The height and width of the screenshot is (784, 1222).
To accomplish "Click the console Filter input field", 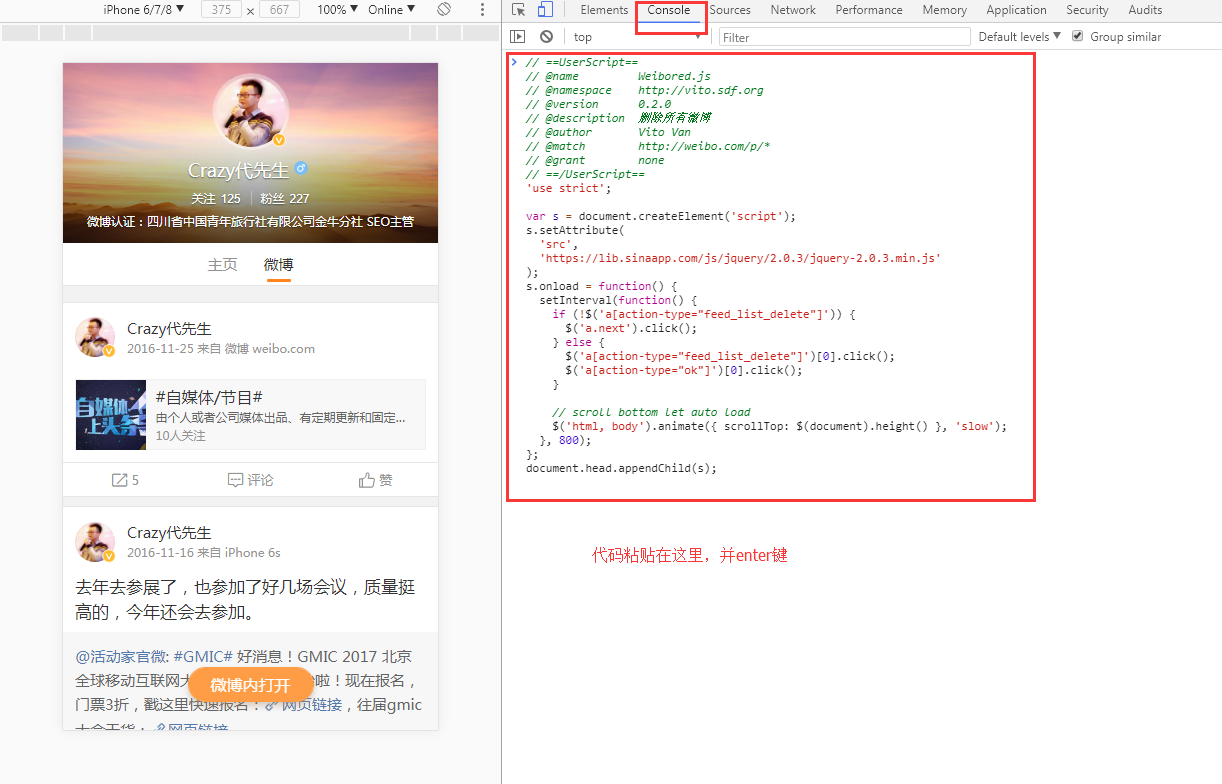I will 844,37.
